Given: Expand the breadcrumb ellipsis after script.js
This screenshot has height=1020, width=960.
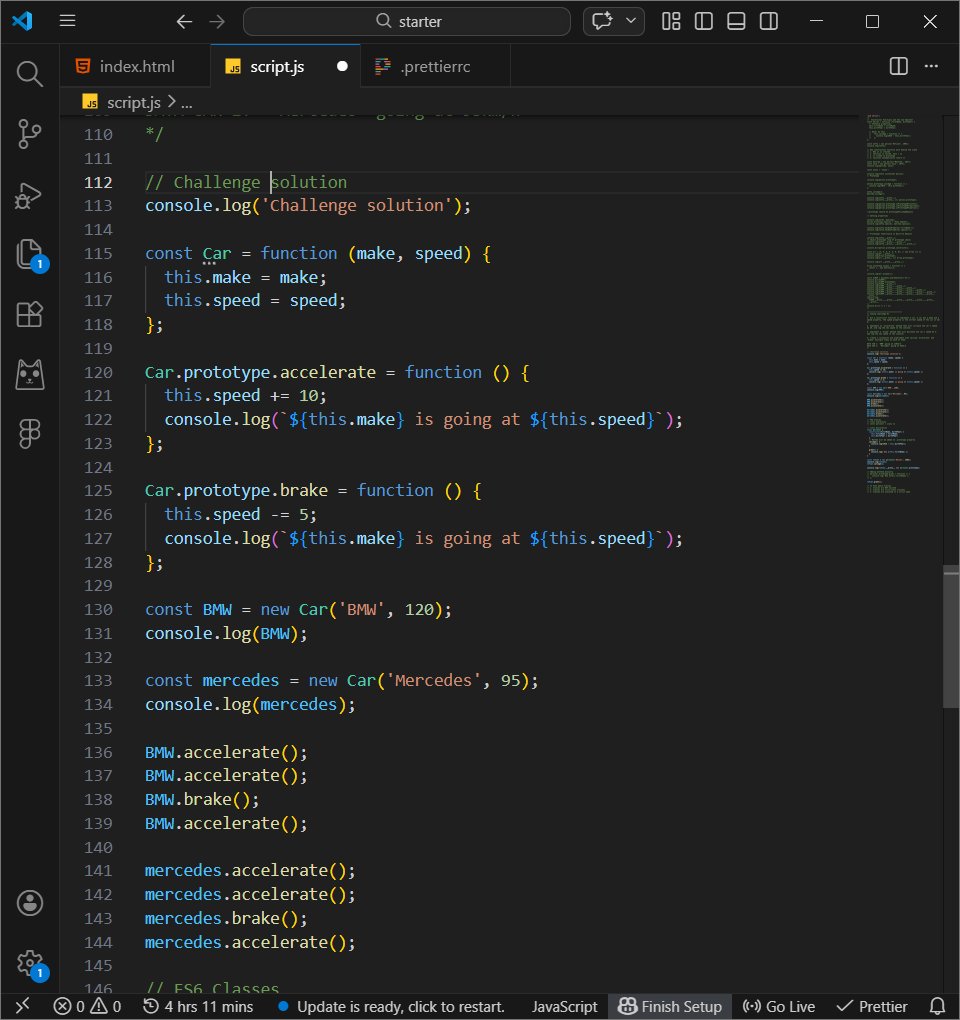Looking at the screenshot, I should (x=186, y=102).
